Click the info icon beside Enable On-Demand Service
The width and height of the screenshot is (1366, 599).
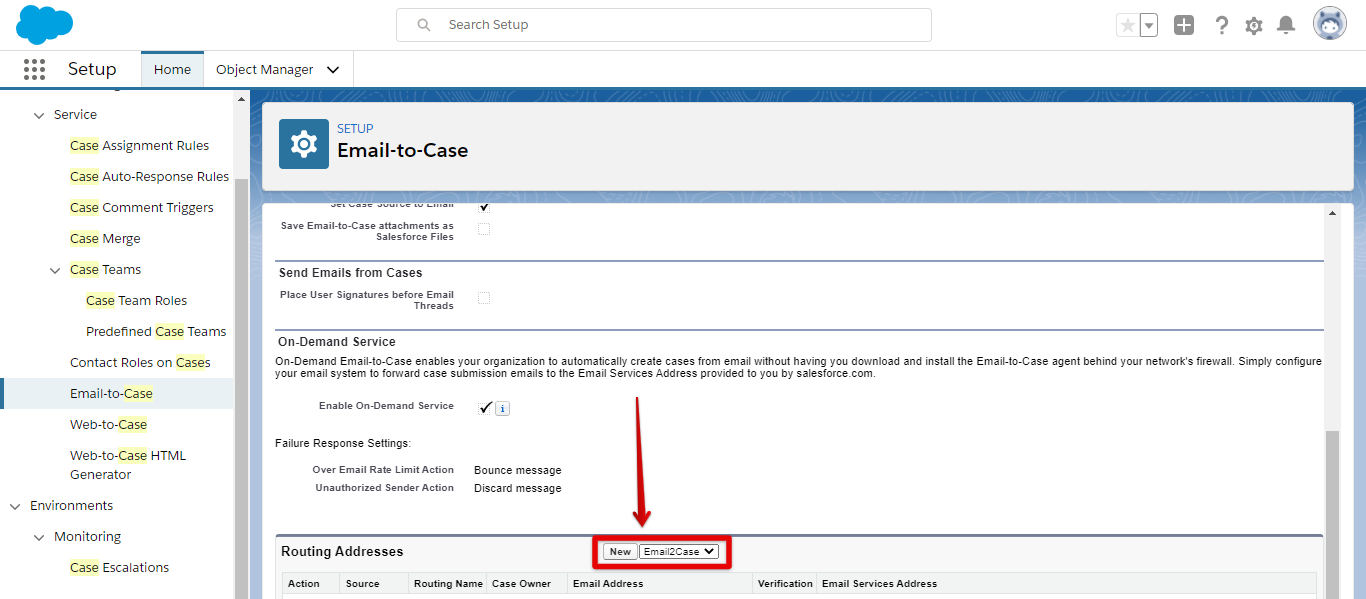501,408
